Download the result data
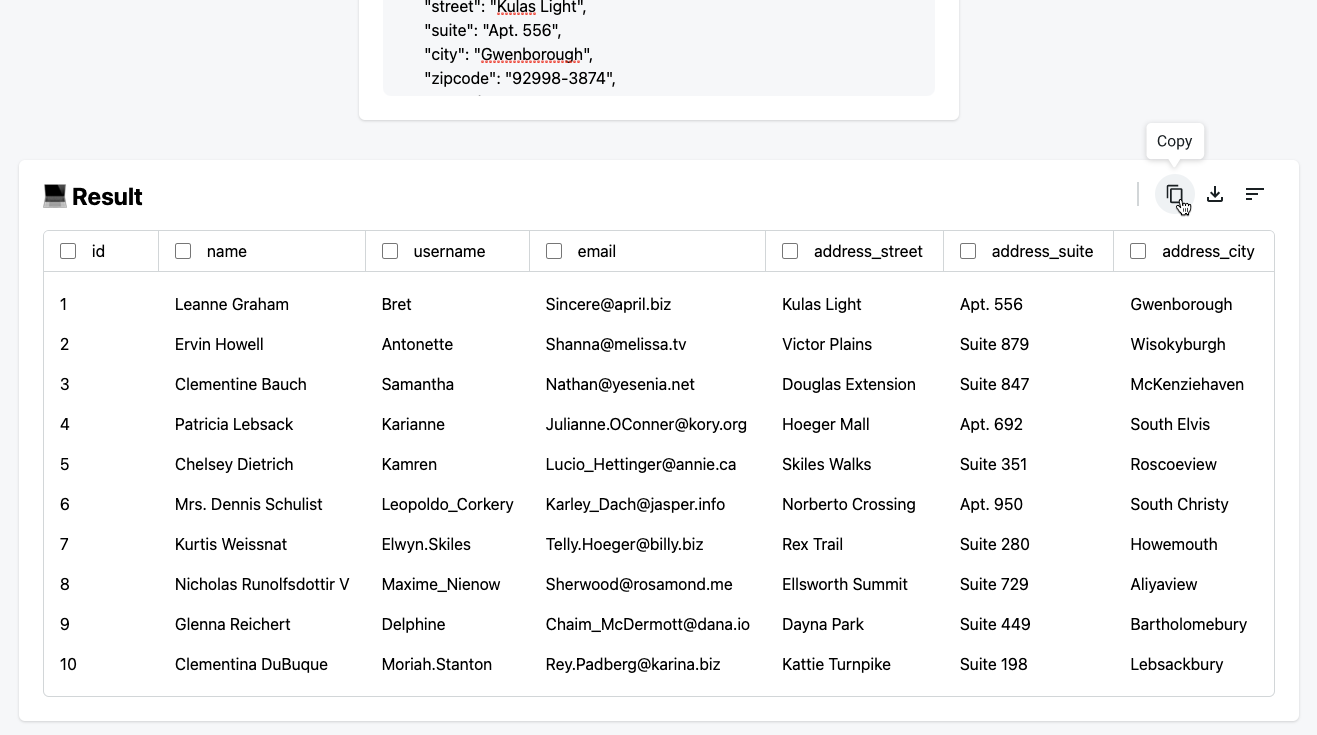This screenshot has height=735, width=1317. (x=1215, y=193)
